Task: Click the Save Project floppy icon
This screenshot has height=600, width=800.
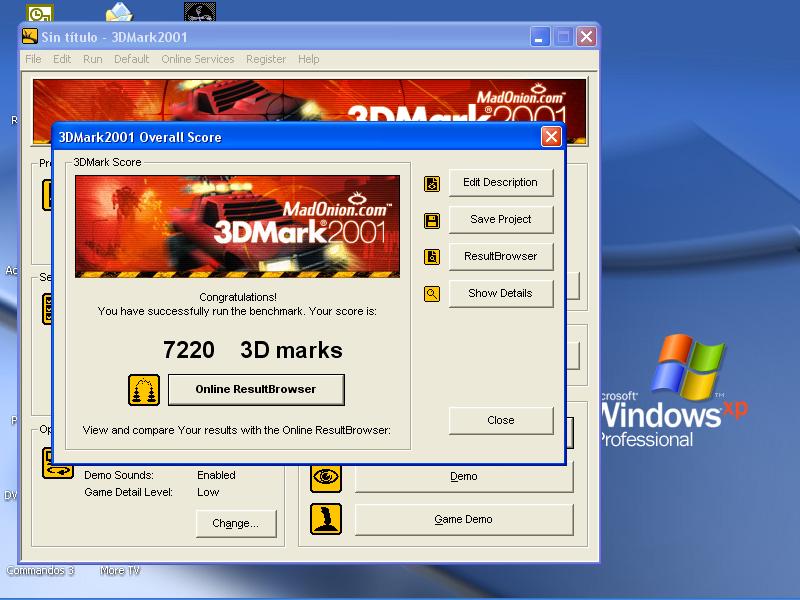Action: [432, 220]
